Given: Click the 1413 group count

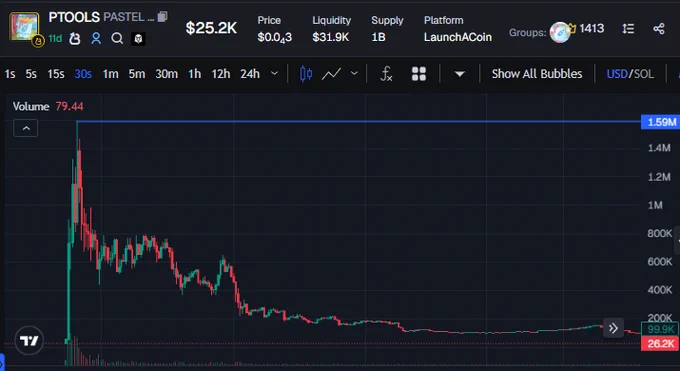Looking at the screenshot, I should point(591,29).
